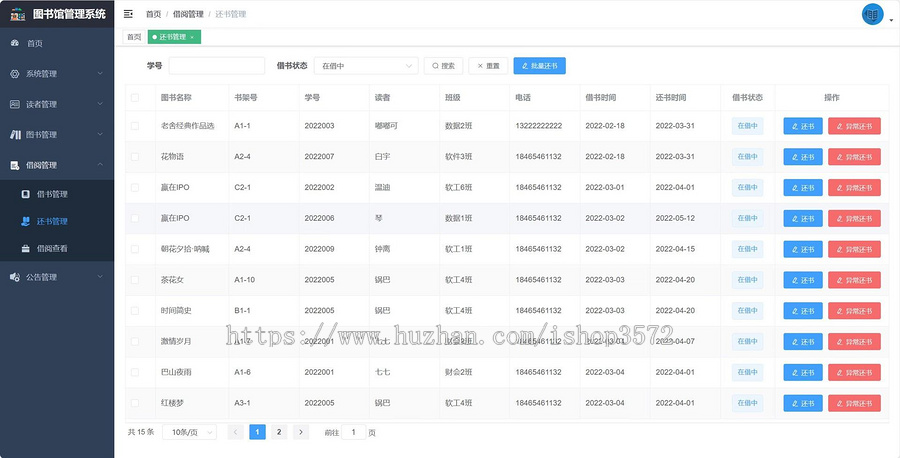Click the 共 15 条 total count text
Image resolution: width=900 pixels, height=458 pixels.
(141, 432)
